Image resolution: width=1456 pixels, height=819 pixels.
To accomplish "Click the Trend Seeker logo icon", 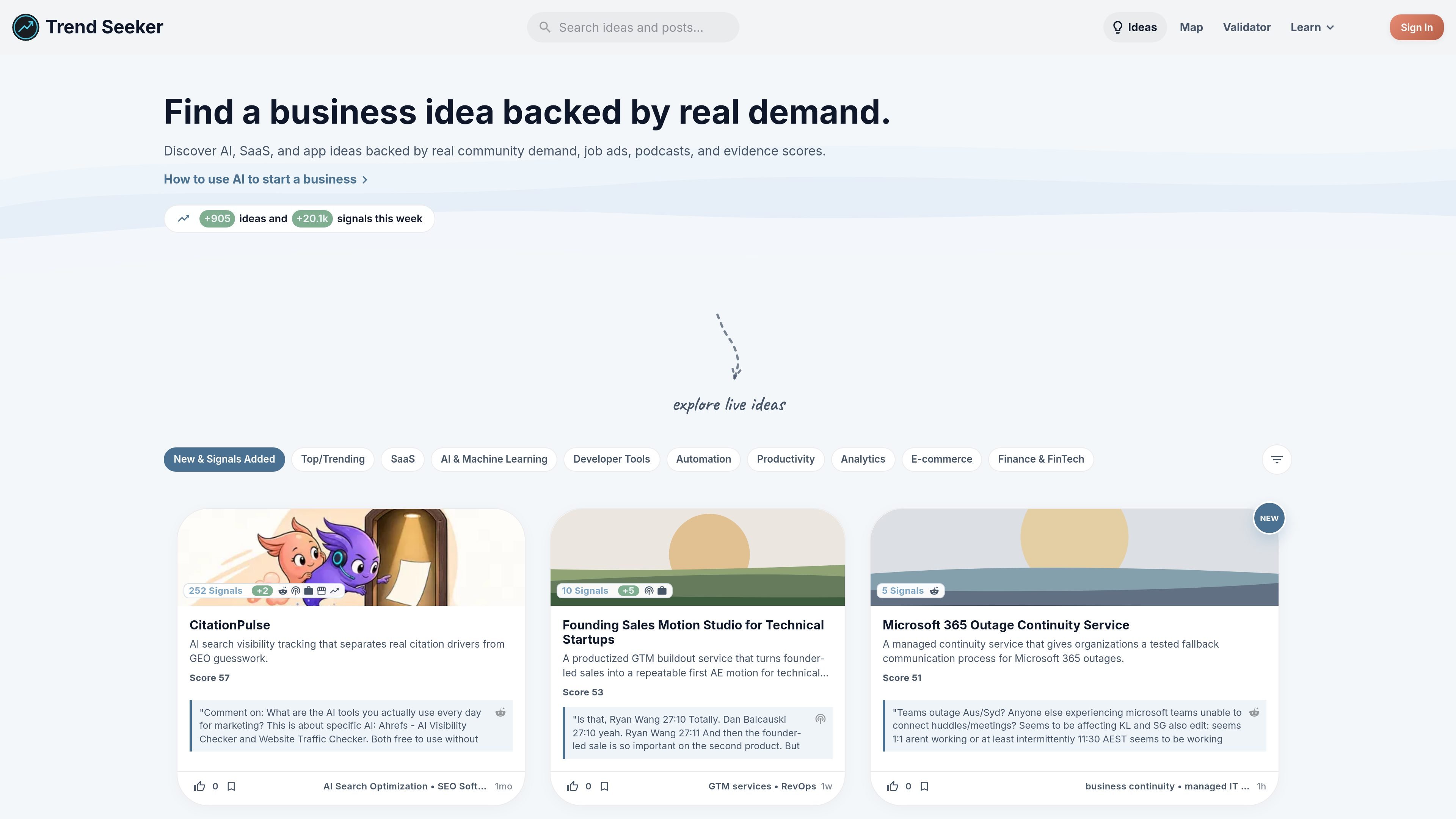I will (x=25, y=27).
